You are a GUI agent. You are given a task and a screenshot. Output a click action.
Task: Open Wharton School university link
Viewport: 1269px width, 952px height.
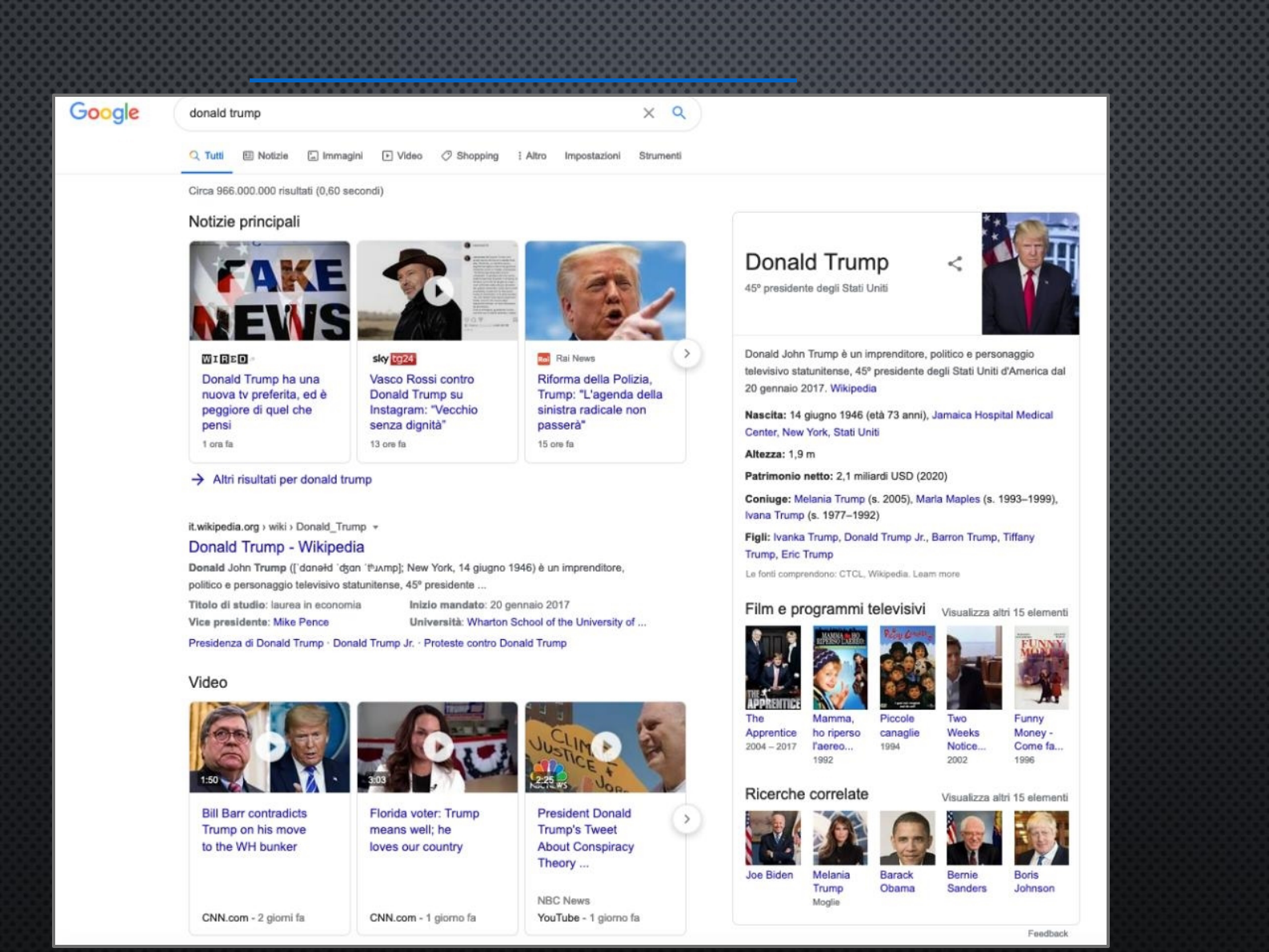pos(557,622)
